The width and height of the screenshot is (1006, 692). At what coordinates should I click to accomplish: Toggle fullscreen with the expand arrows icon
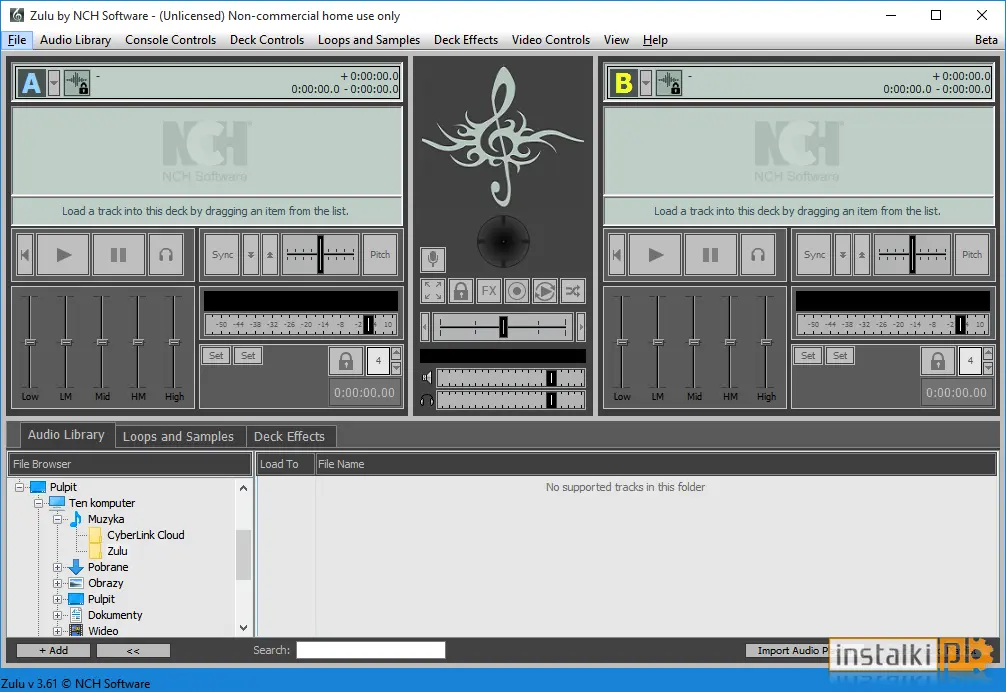(x=433, y=291)
